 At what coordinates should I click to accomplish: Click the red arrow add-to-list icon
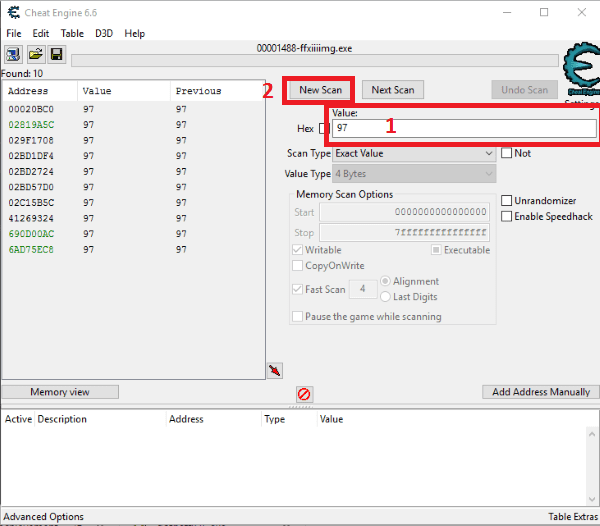(x=275, y=370)
